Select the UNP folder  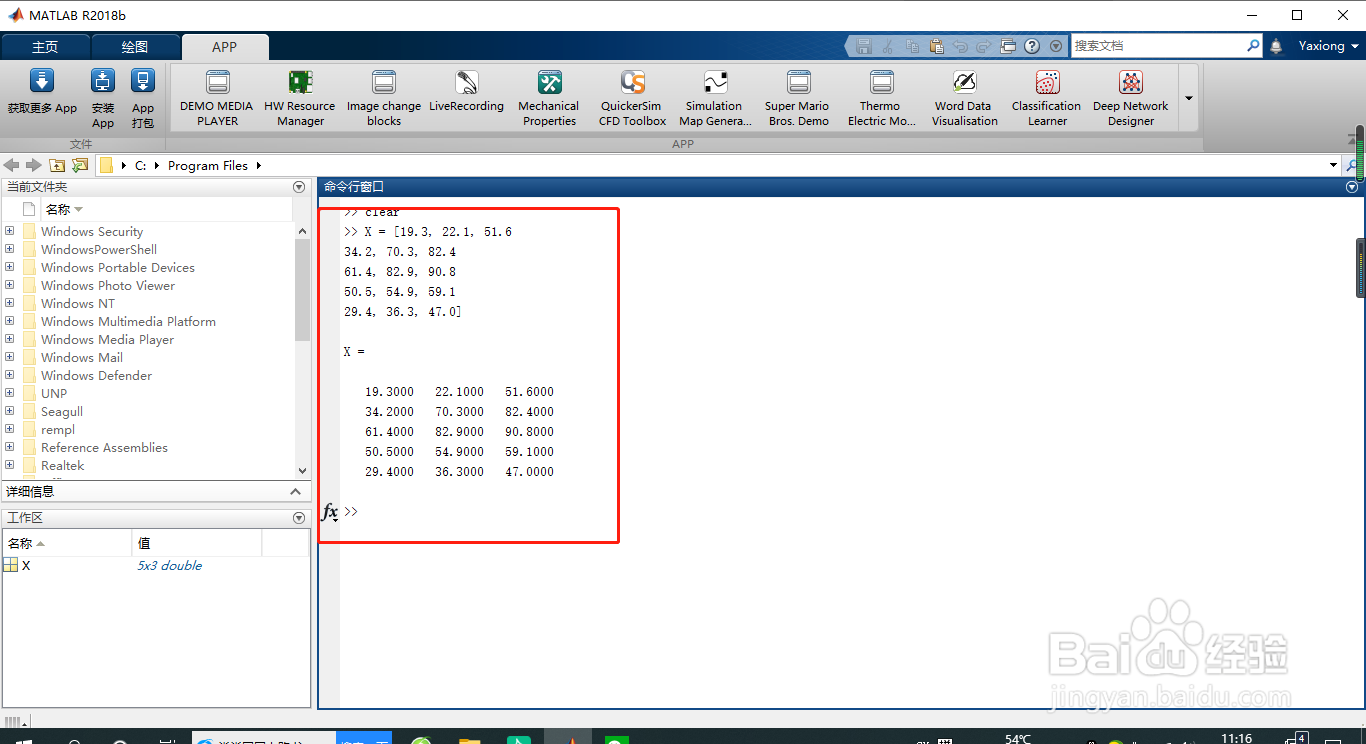pos(54,393)
